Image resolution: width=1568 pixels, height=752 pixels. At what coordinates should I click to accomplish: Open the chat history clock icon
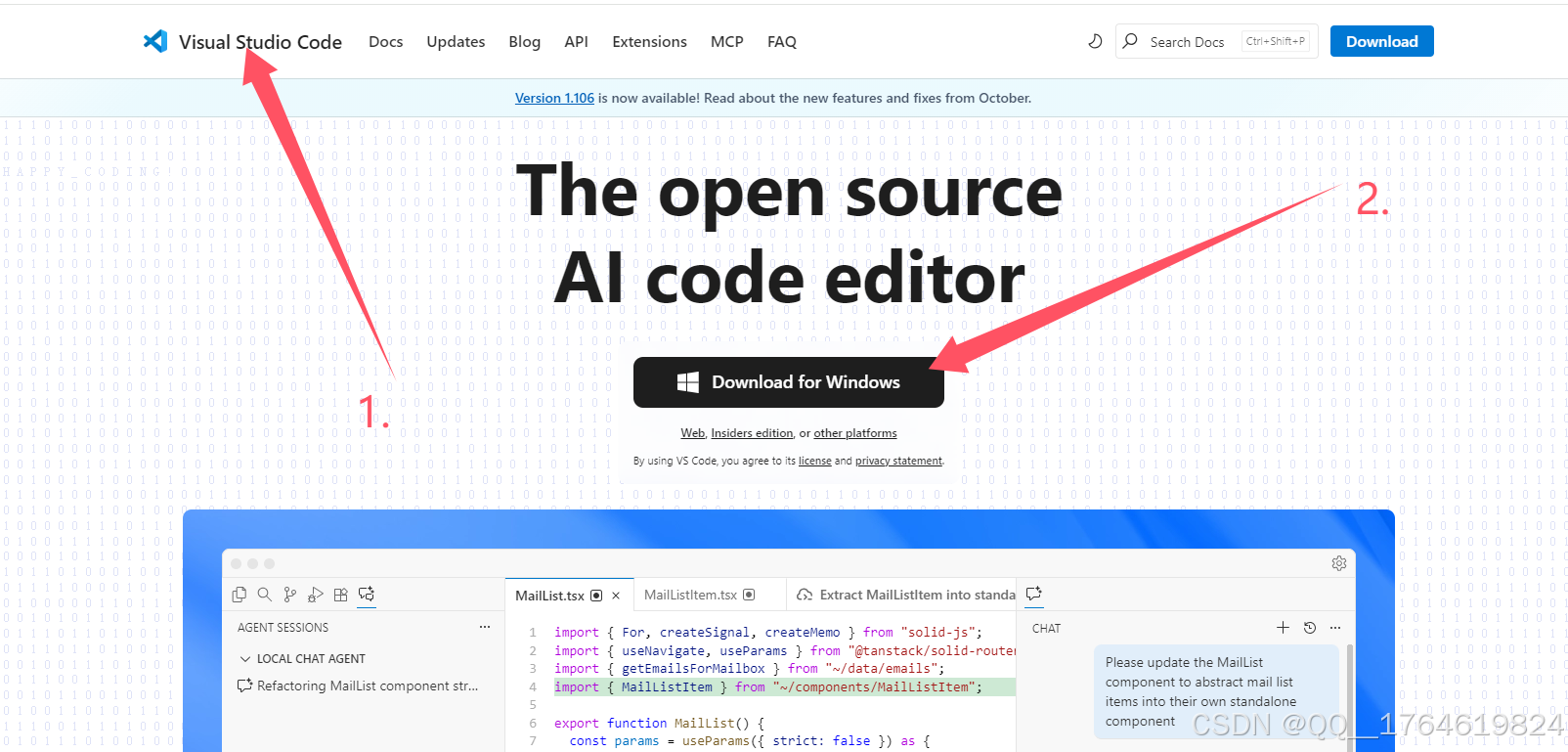point(1310,628)
